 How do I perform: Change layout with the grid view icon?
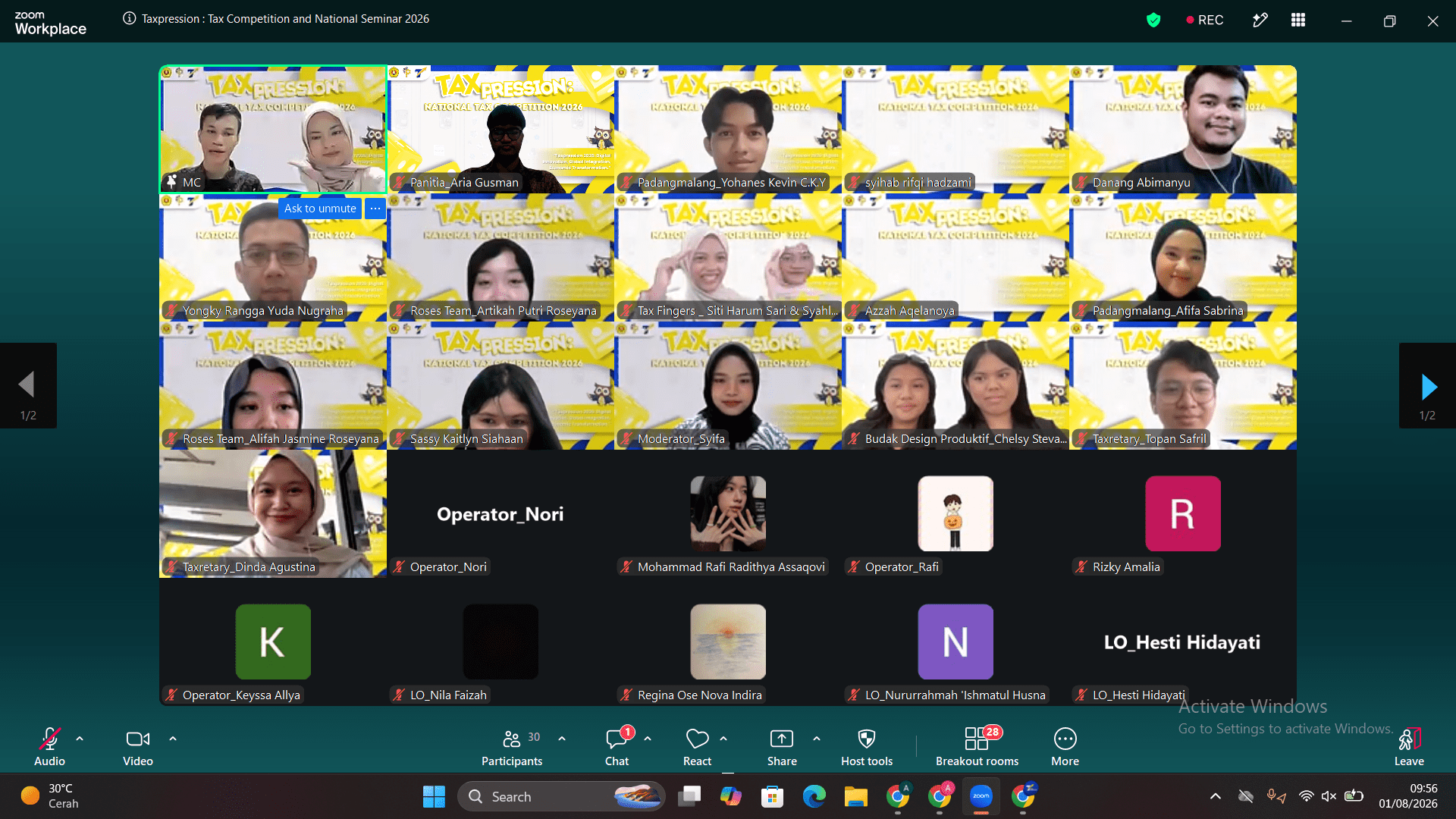[x=1298, y=20]
